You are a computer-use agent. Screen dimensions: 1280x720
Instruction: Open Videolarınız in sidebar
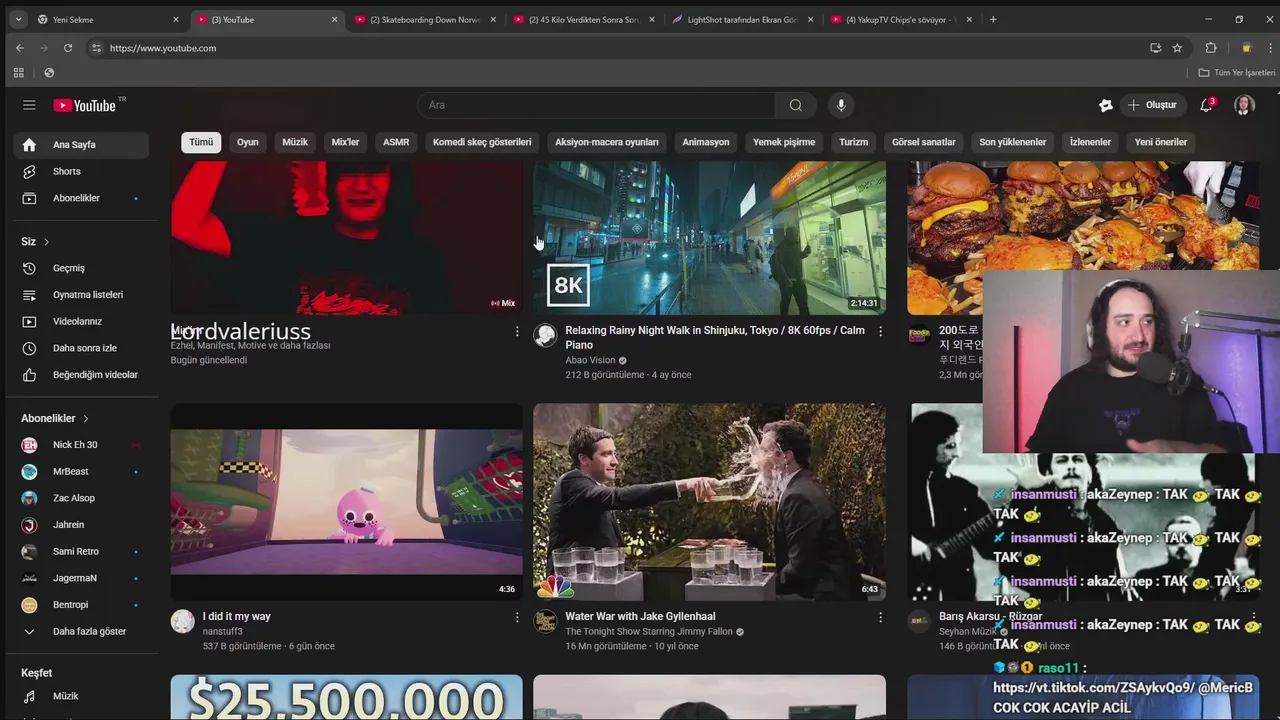click(x=82, y=321)
